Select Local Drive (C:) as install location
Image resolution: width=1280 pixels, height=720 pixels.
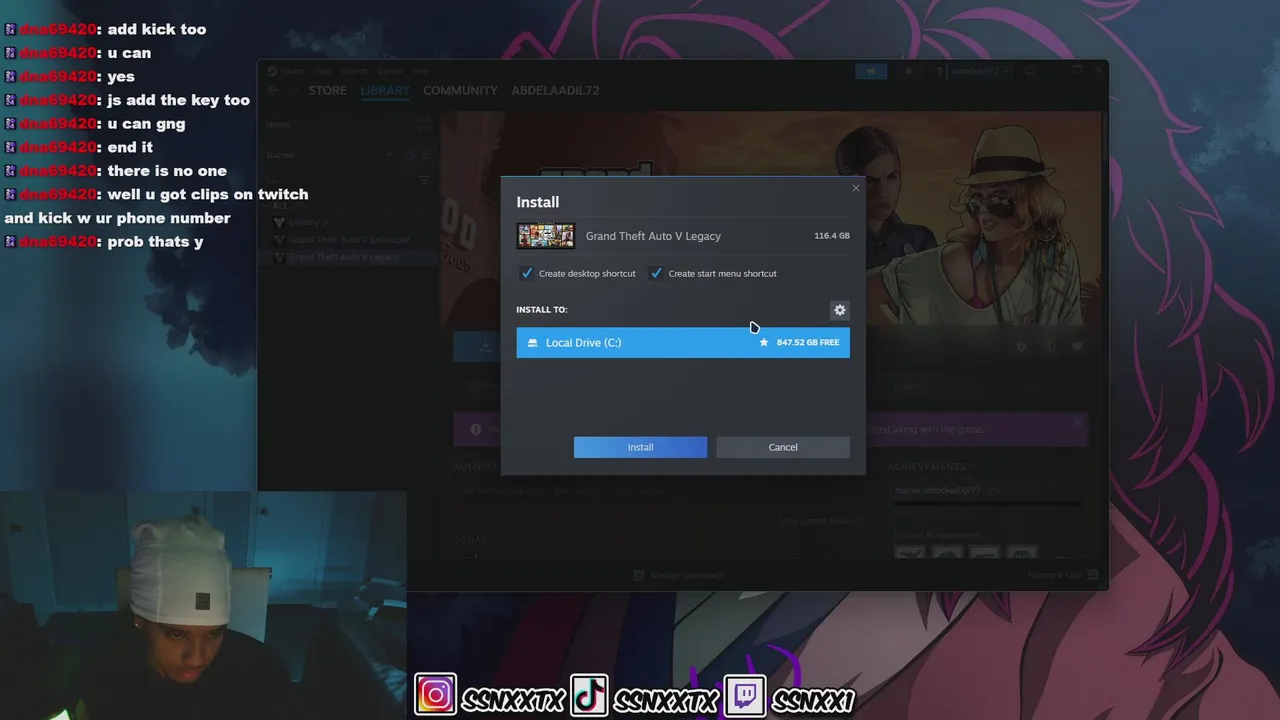(x=683, y=343)
